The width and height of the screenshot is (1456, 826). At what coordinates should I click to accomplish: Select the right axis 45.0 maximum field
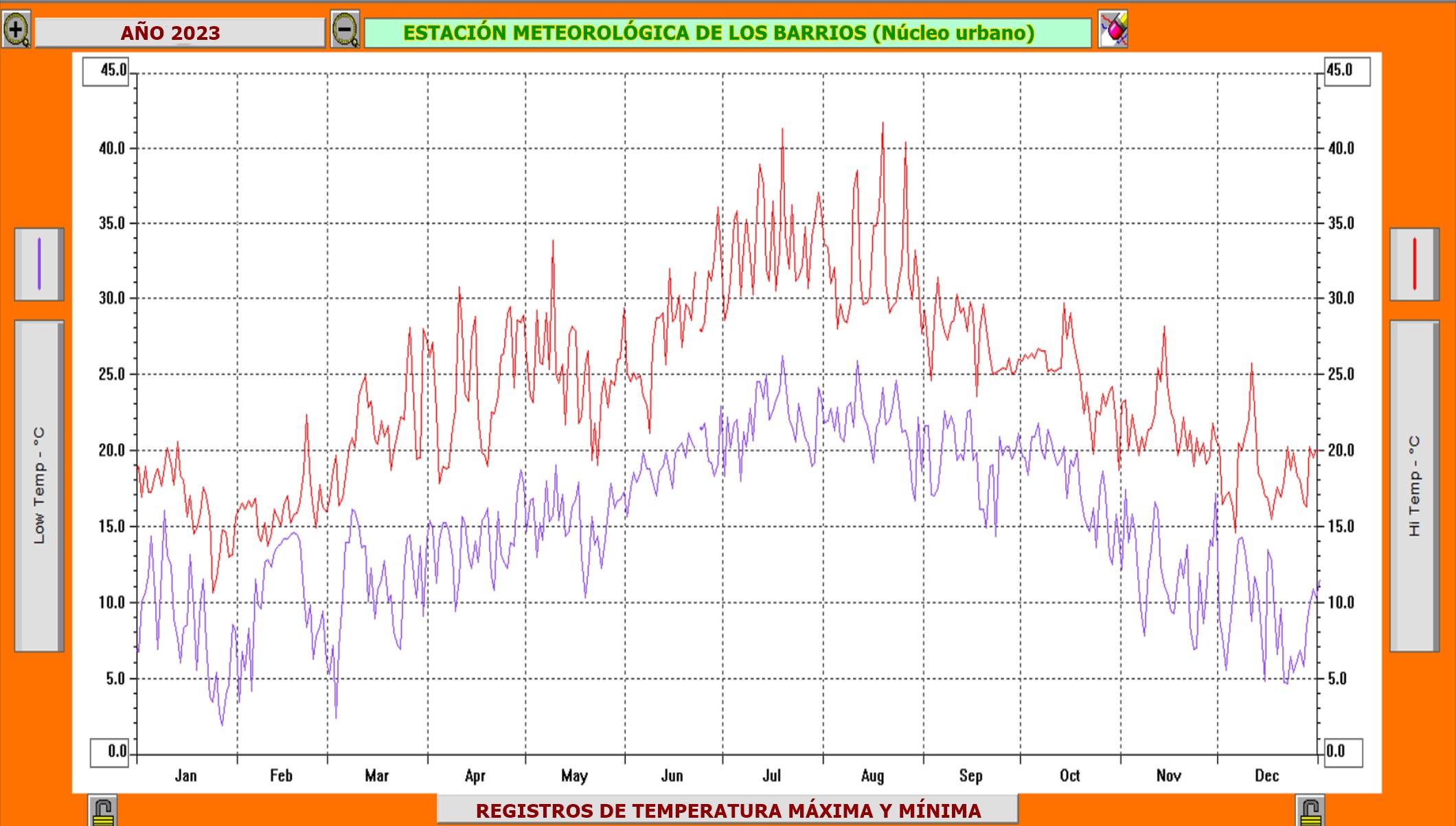click(x=1346, y=71)
